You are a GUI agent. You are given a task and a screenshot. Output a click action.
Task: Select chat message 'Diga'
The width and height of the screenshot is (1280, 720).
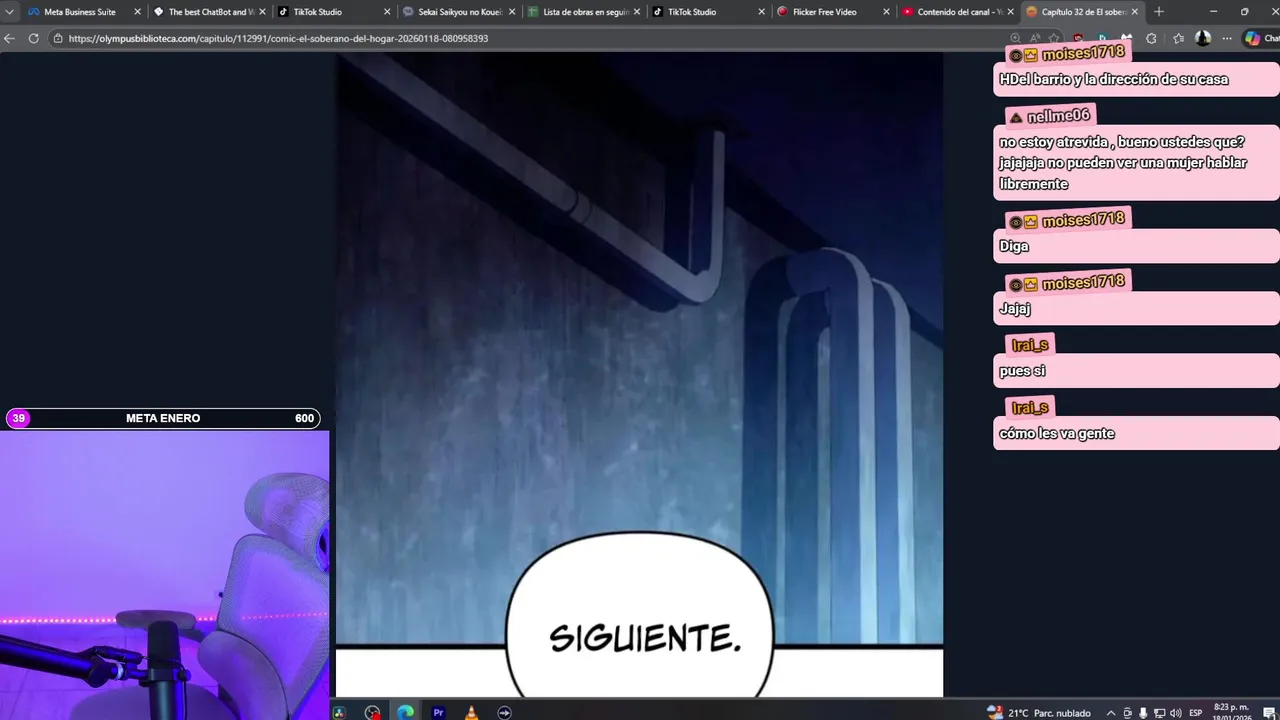click(1137, 246)
